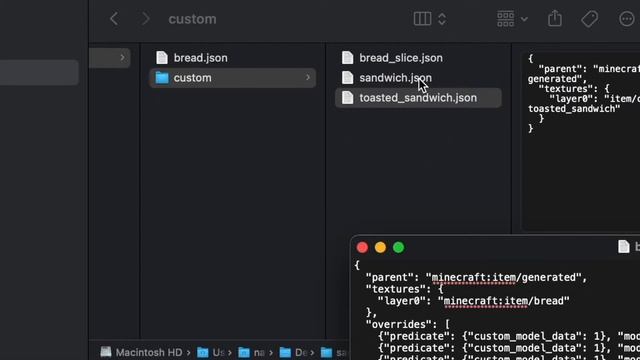Maximize the text editor window
The width and height of the screenshot is (640, 360).
tap(399, 247)
